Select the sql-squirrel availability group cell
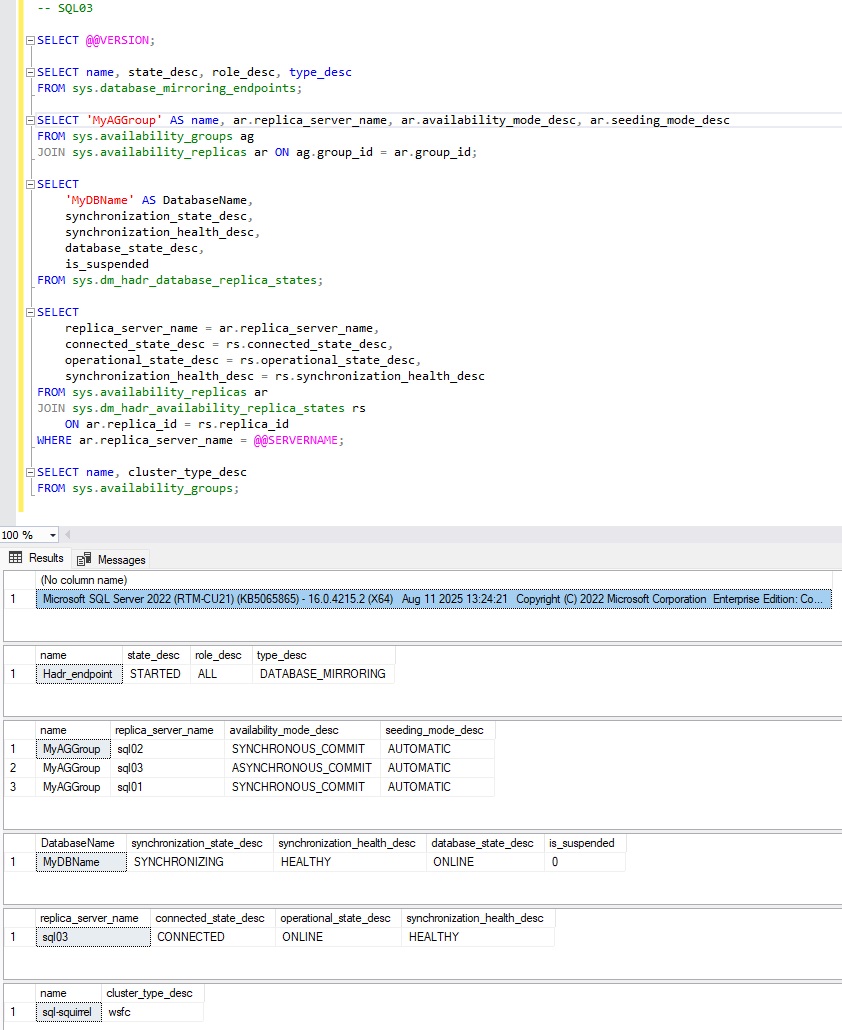 [x=67, y=1011]
